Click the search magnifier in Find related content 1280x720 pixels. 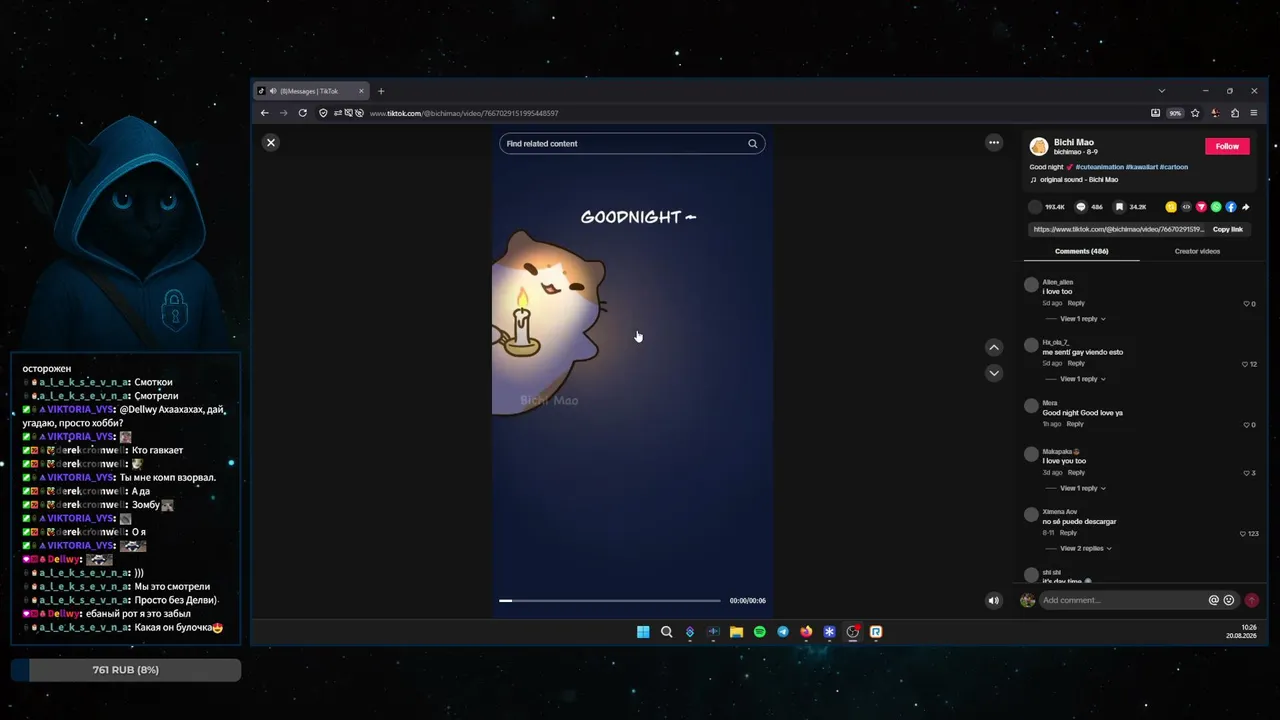753,143
